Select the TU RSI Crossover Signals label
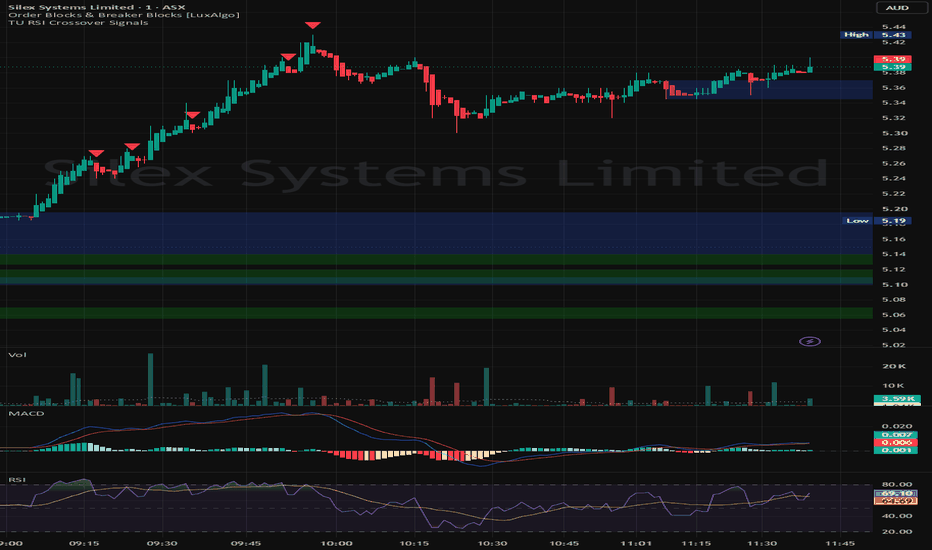This screenshot has width=932, height=550. click(78, 23)
